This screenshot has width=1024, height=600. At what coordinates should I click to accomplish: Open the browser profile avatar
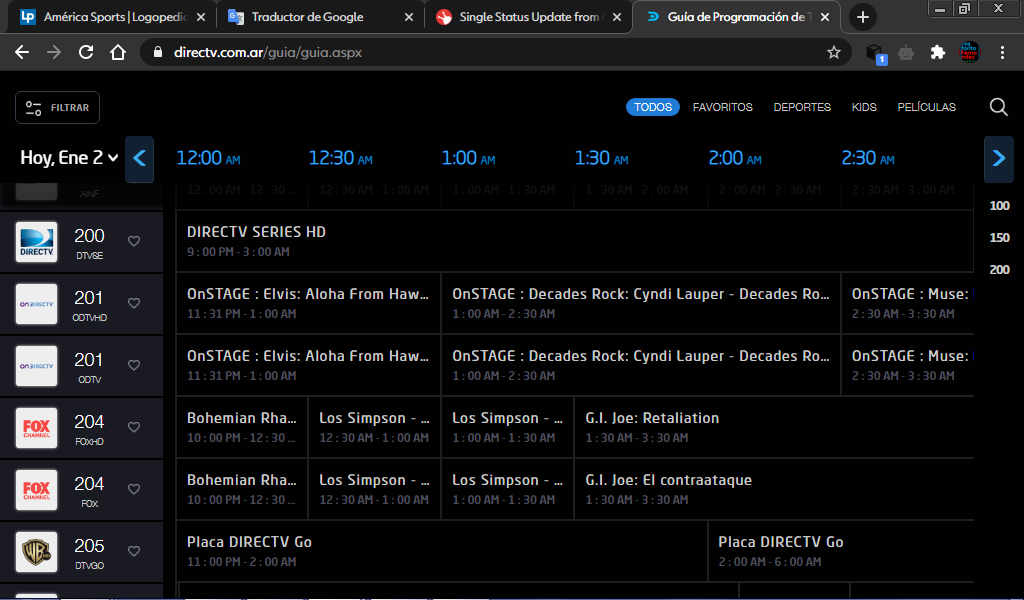point(970,52)
